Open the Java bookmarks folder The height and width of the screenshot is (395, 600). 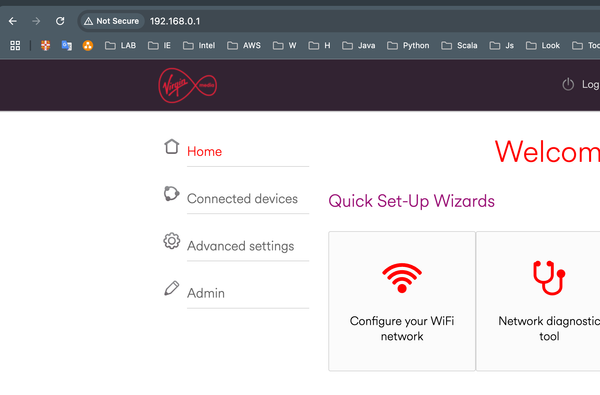(359, 46)
